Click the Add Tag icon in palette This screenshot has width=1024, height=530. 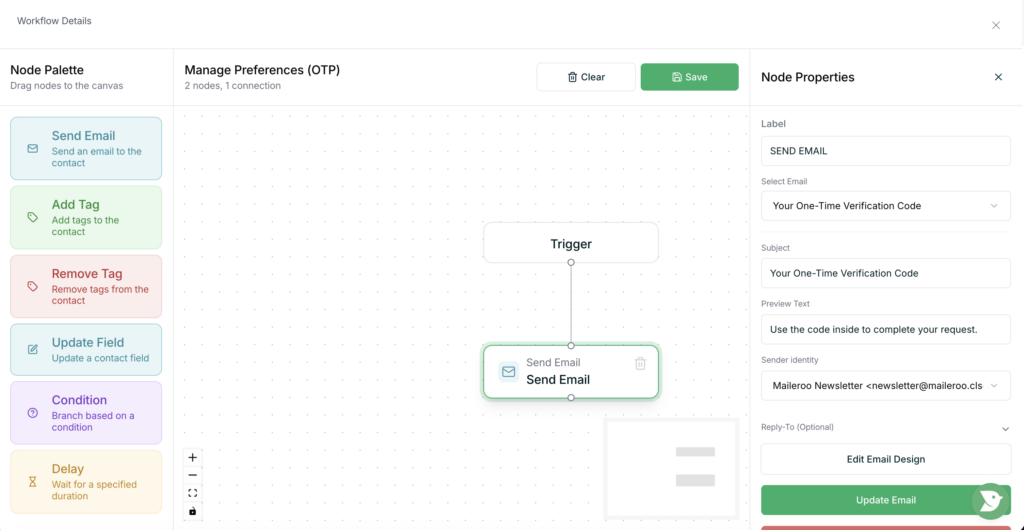[x=33, y=217]
